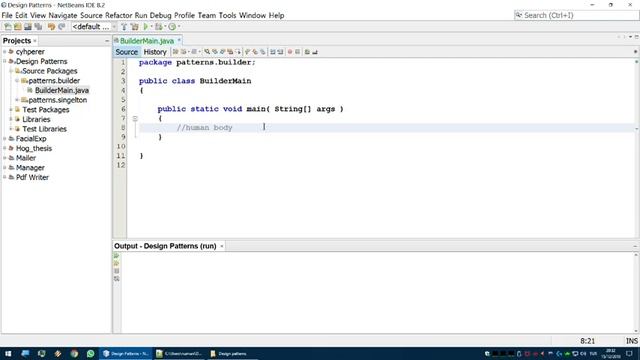
Task: Click the Clean and Build icon
Action: click(134, 27)
